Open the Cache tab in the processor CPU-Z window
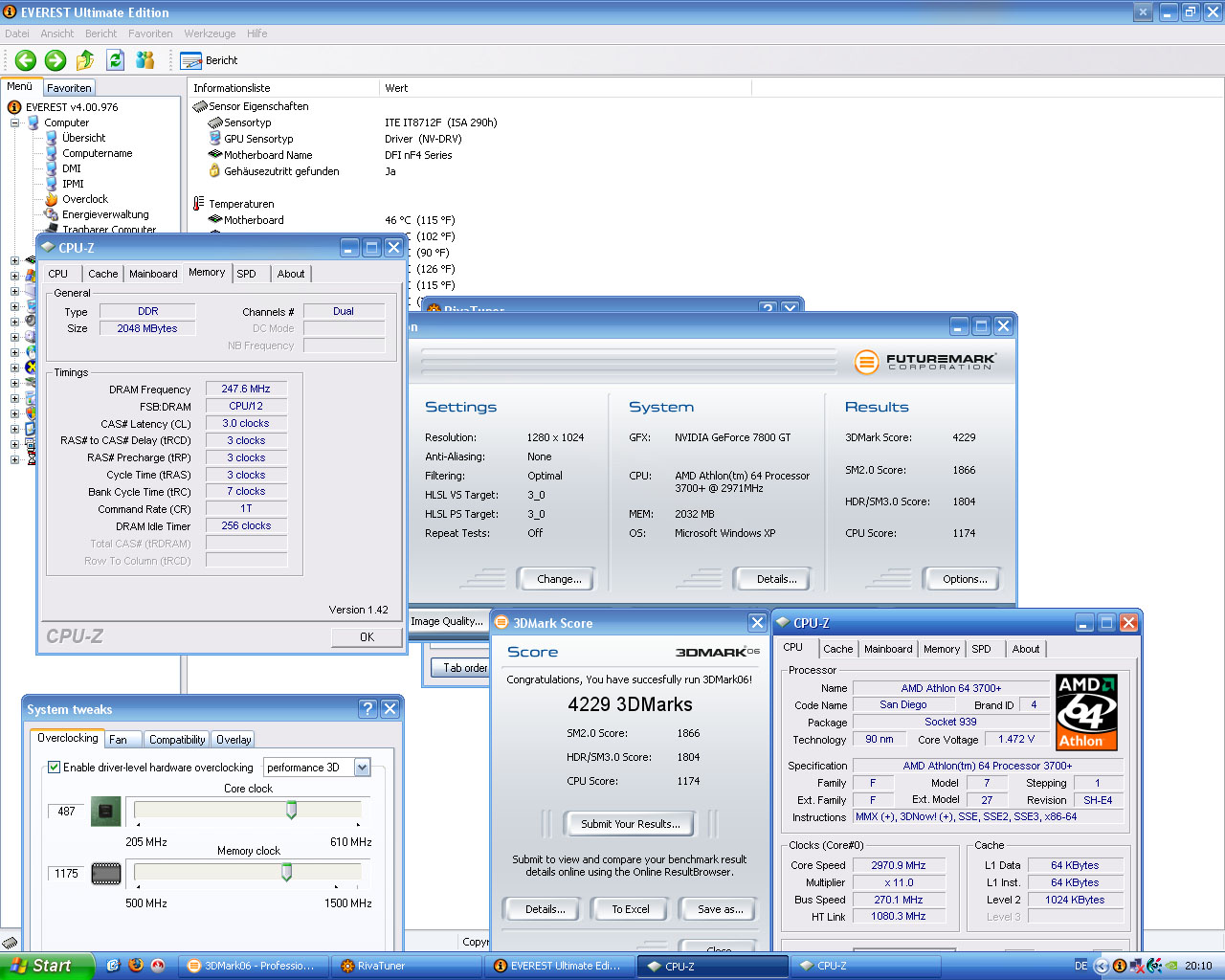 (838, 649)
